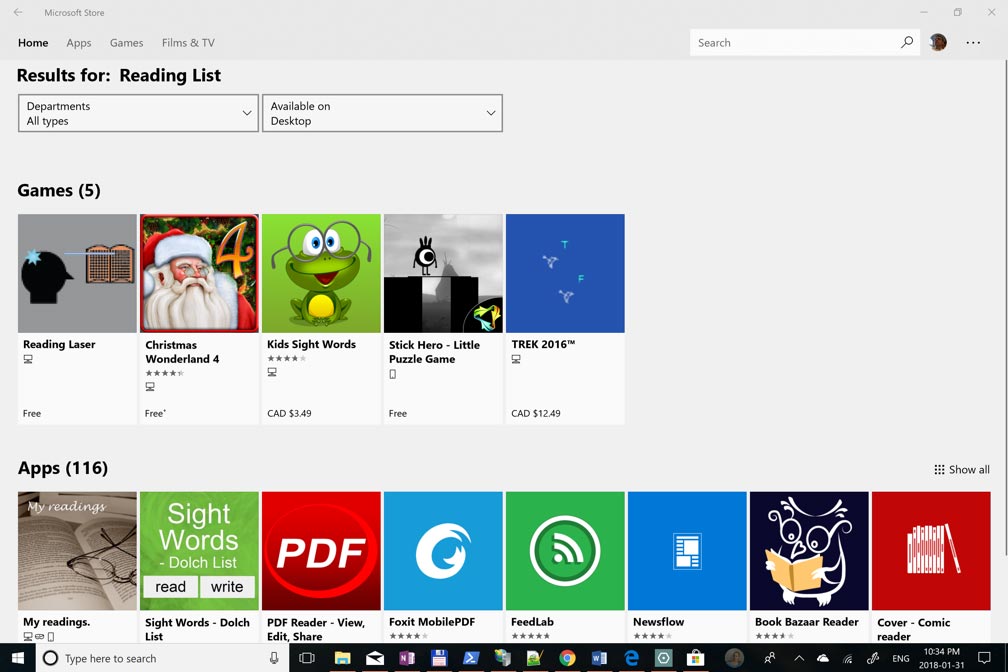Click the Newsflow title text

coord(658,622)
